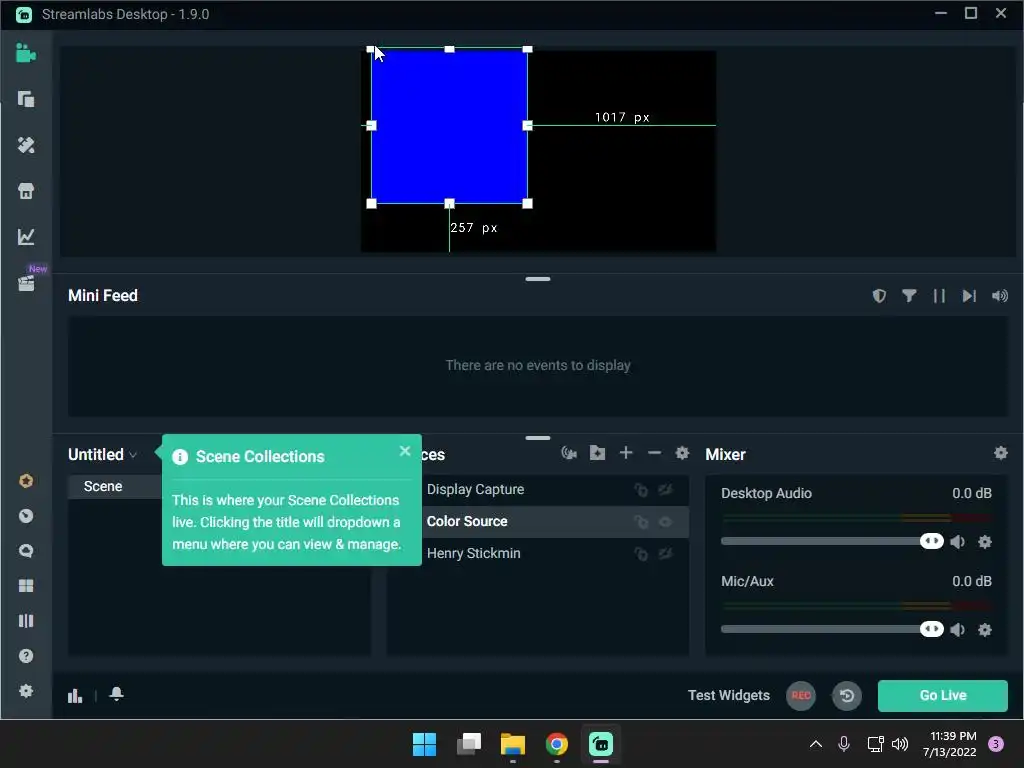Open Task View from taskbar
Image resolution: width=1024 pixels, height=768 pixels.
coord(469,744)
